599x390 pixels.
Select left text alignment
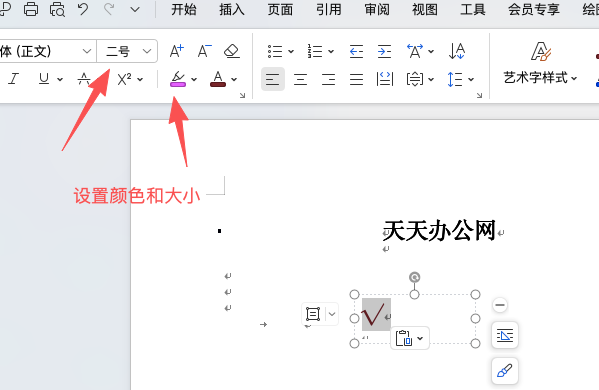click(273, 79)
